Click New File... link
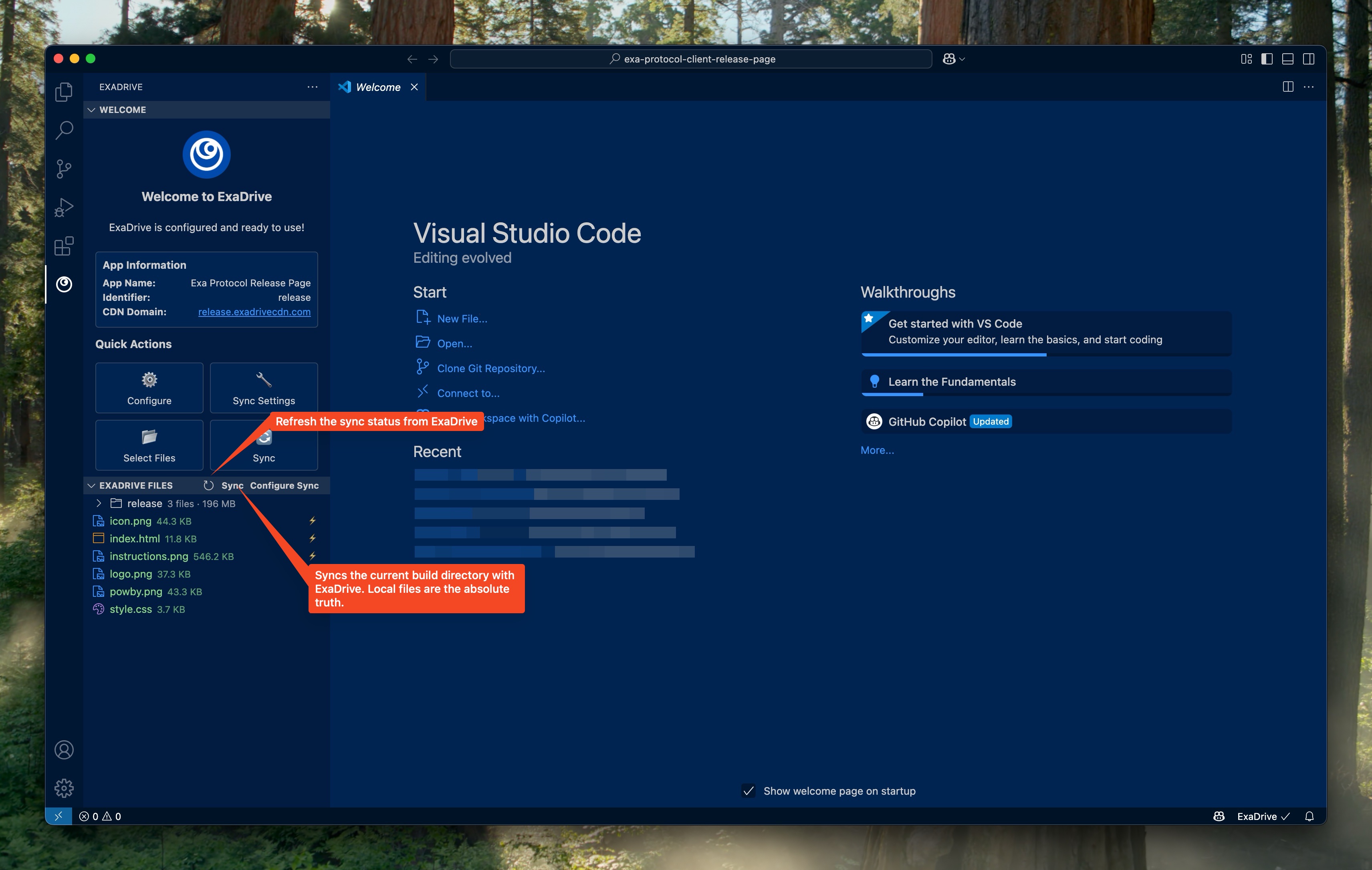Image resolution: width=1372 pixels, height=870 pixels. (462, 319)
